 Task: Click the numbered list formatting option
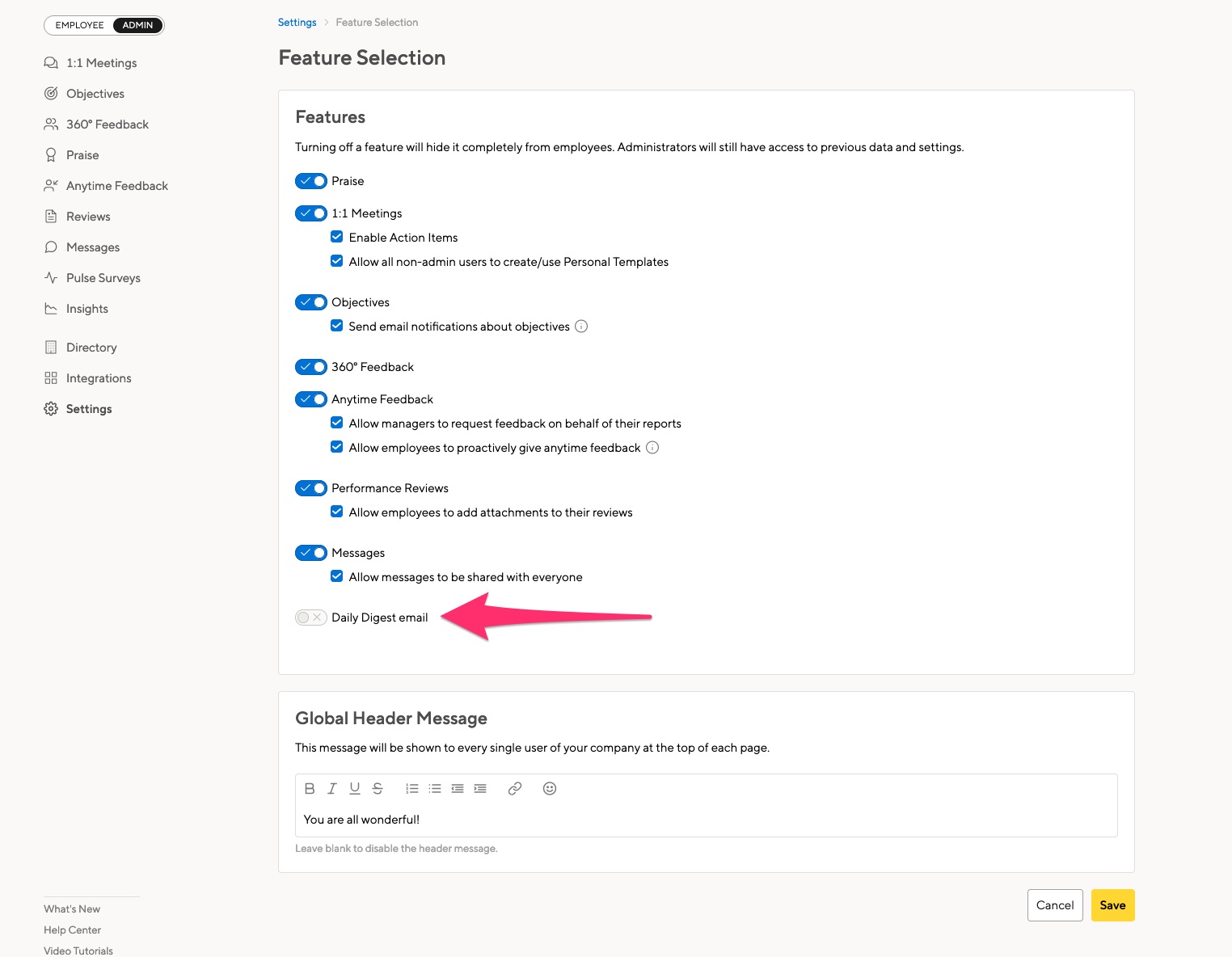[411, 788]
